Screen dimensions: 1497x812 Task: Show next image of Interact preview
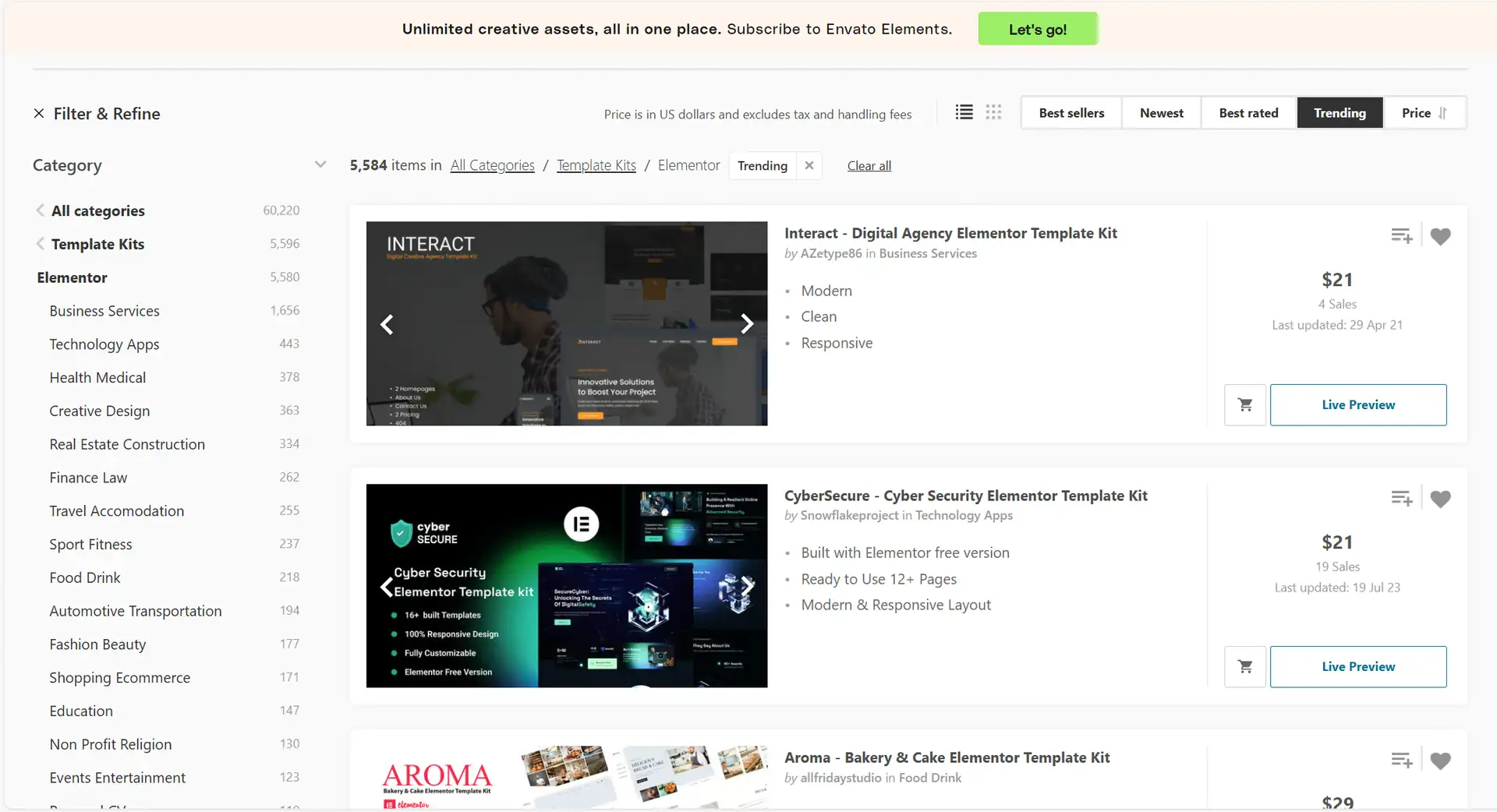pos(747,323)
